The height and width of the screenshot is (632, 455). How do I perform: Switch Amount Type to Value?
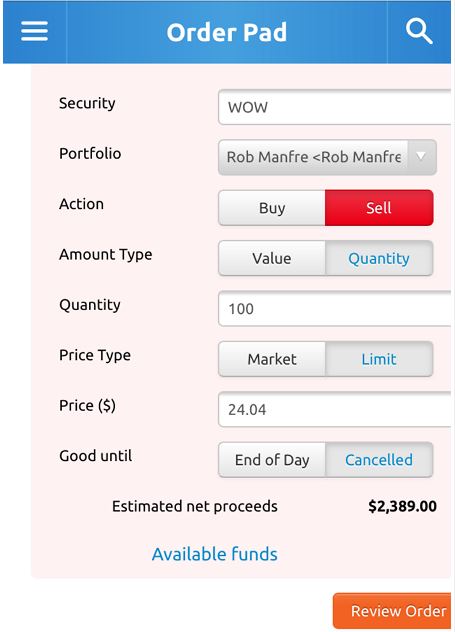pyautogui.click(x=272, y=258)
